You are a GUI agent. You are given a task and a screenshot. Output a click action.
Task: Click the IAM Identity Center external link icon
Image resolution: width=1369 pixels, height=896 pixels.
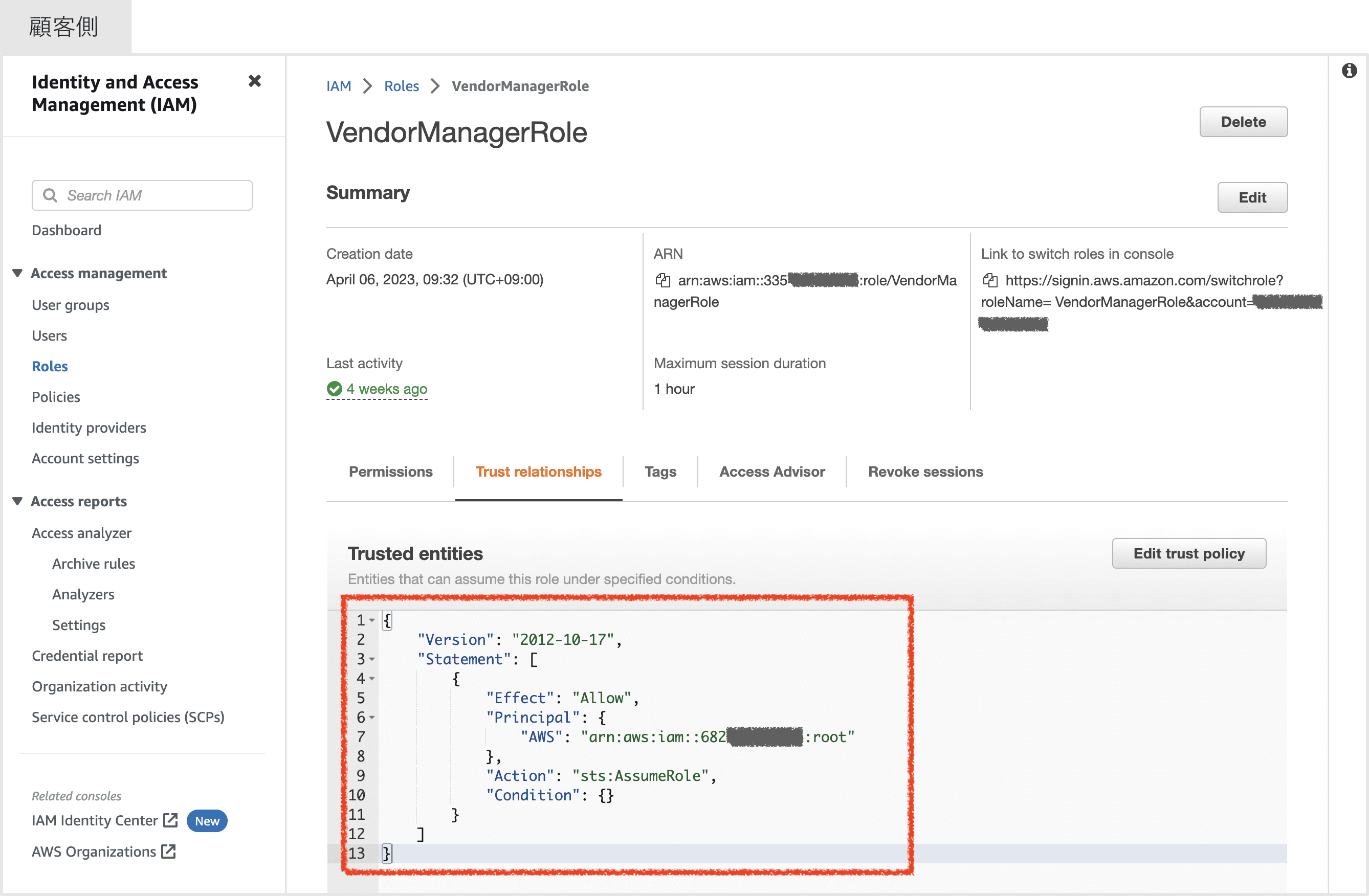point(170,820)
